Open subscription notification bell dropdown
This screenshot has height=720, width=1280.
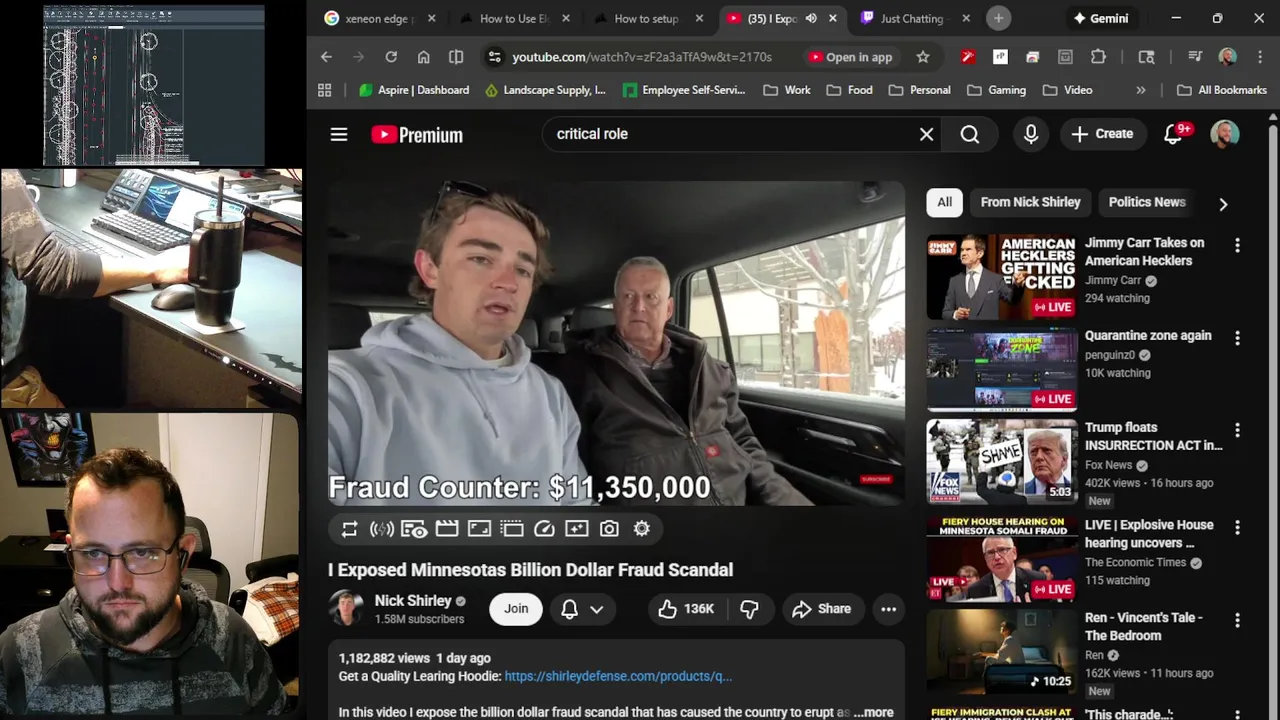[x=581, y=609]
